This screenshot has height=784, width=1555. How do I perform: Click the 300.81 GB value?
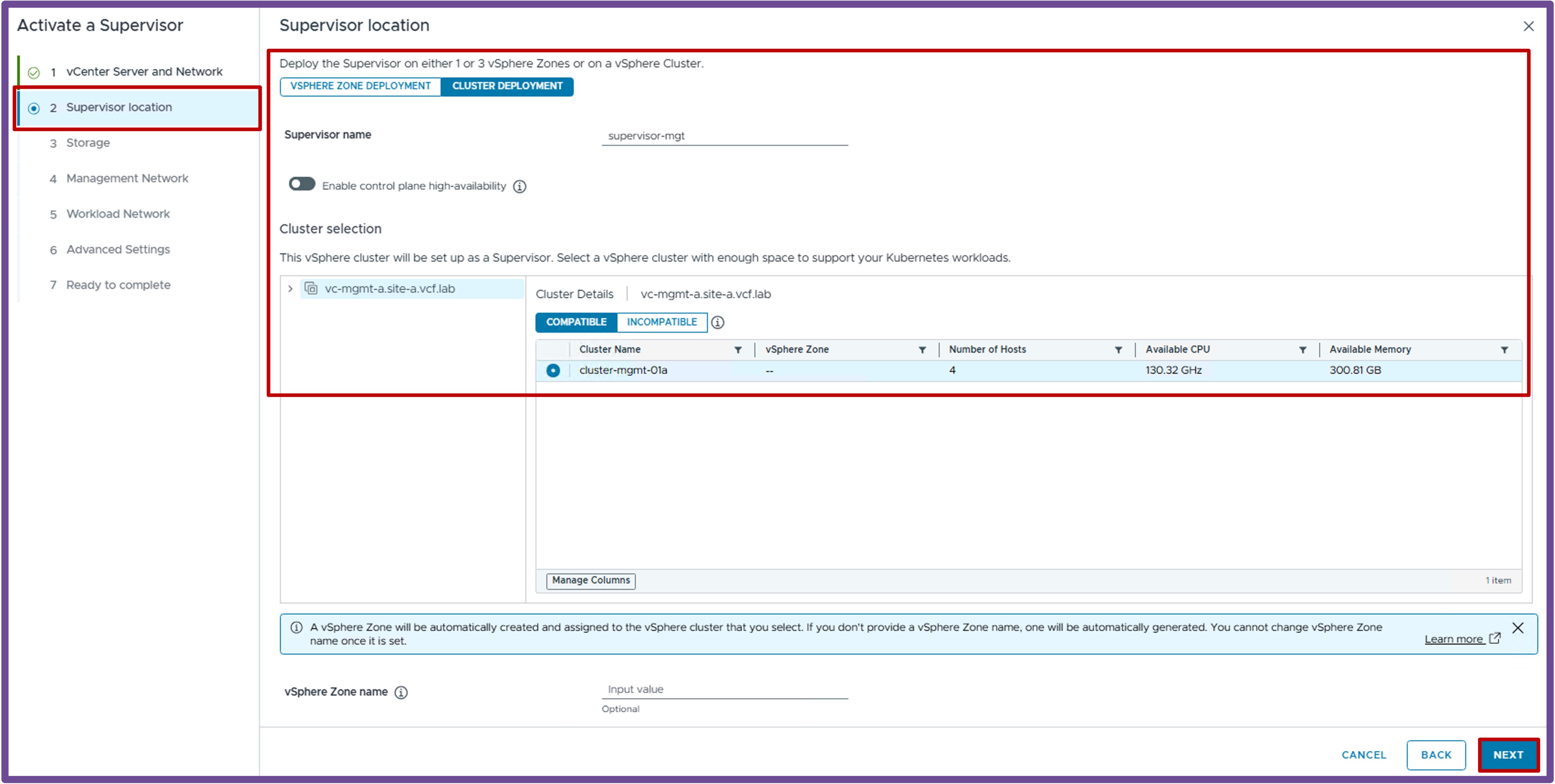point(1355,370)
